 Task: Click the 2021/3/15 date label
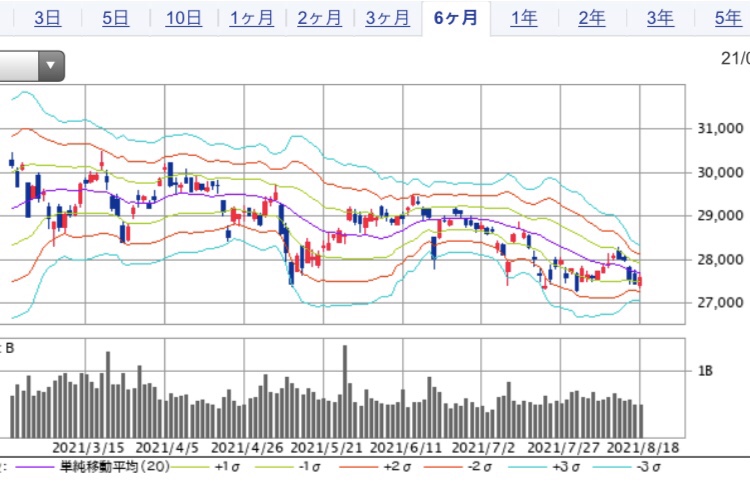88,448
